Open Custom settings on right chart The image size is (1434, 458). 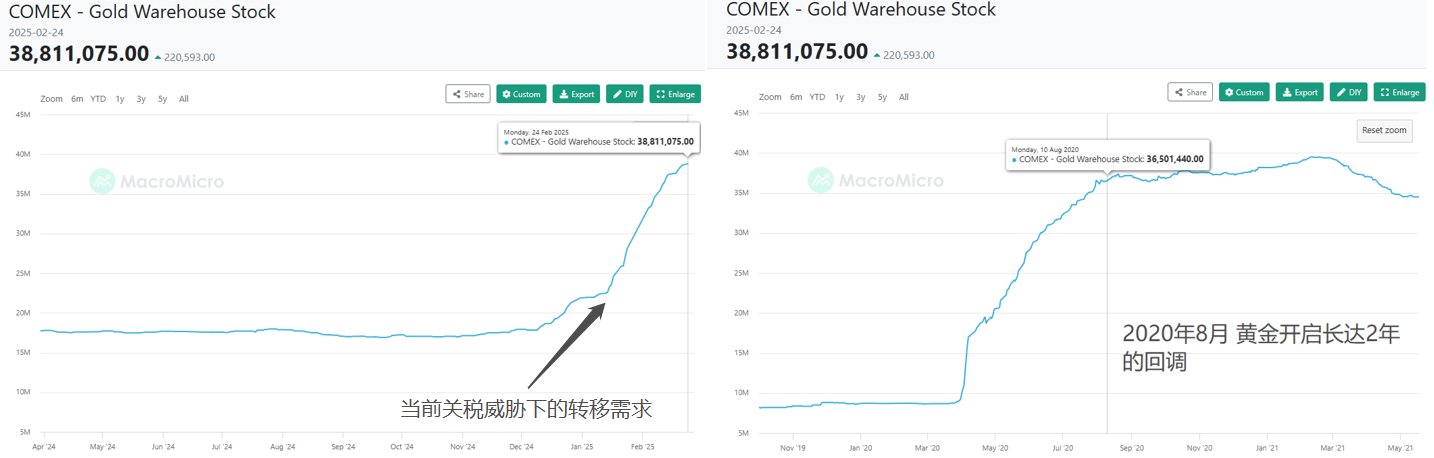click(1244, 92)
